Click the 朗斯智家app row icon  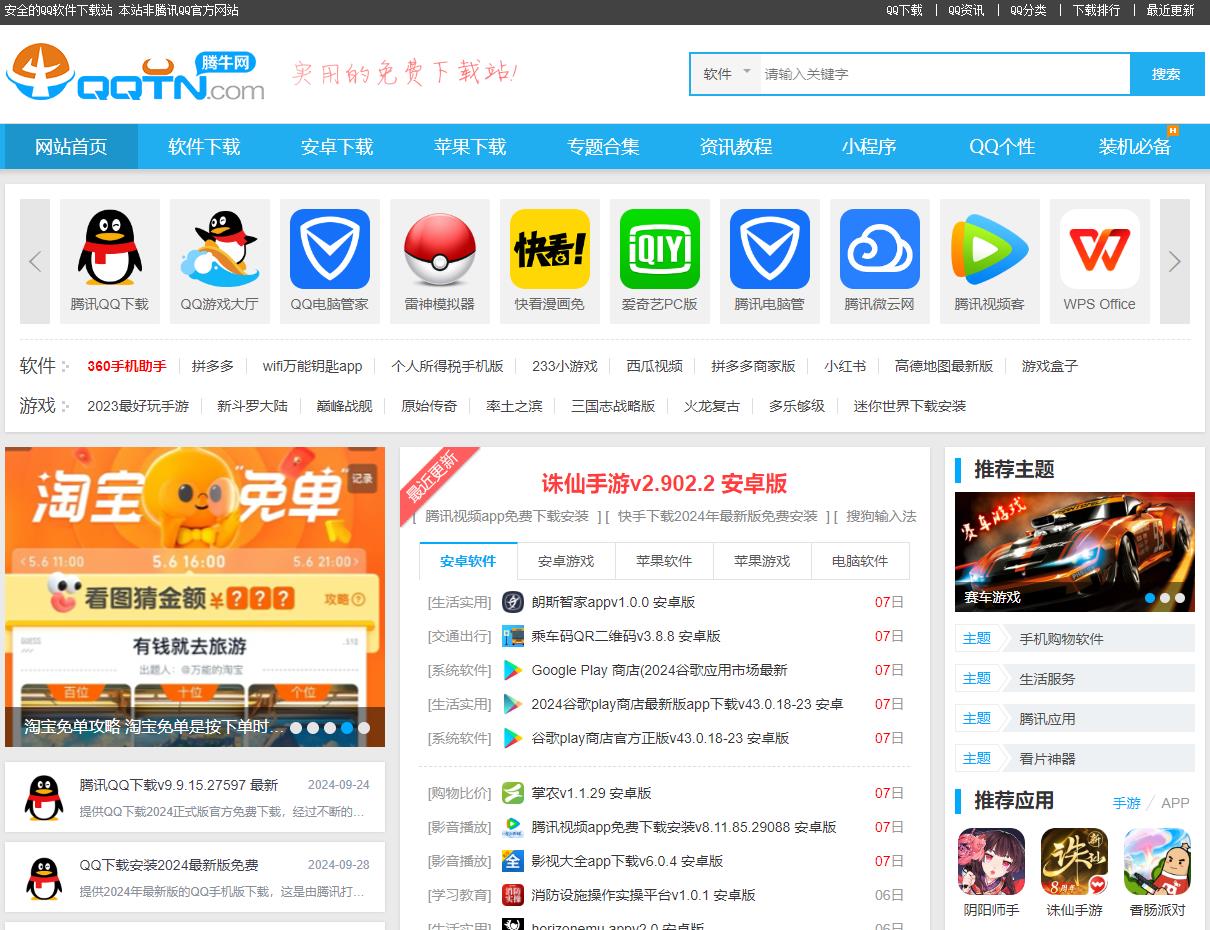click(x=513, y=602)
